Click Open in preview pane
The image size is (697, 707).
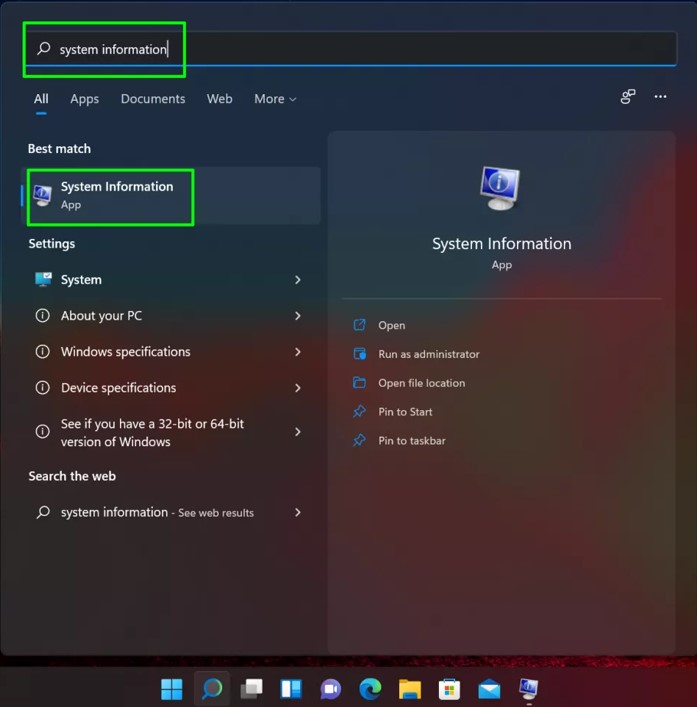click(x=391, y=326)
